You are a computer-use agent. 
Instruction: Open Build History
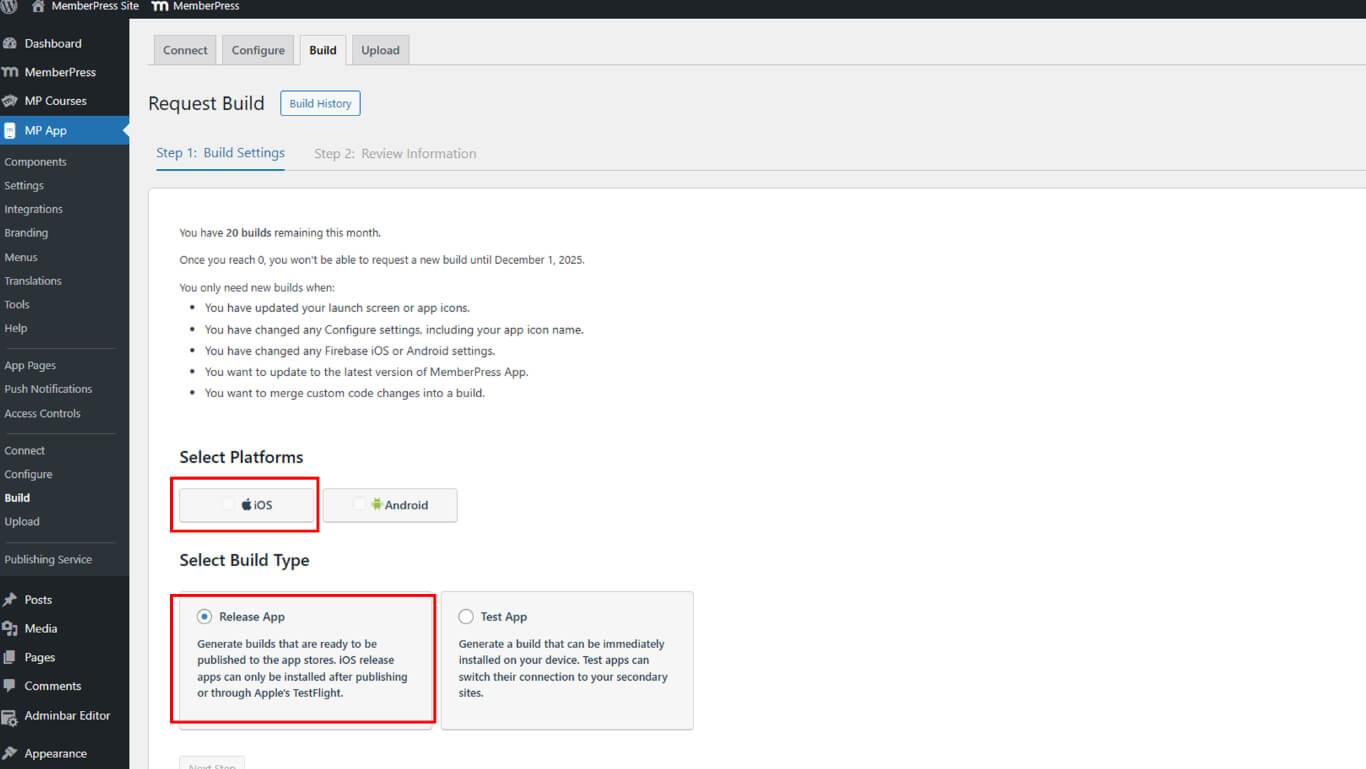[x=320, y=103]
